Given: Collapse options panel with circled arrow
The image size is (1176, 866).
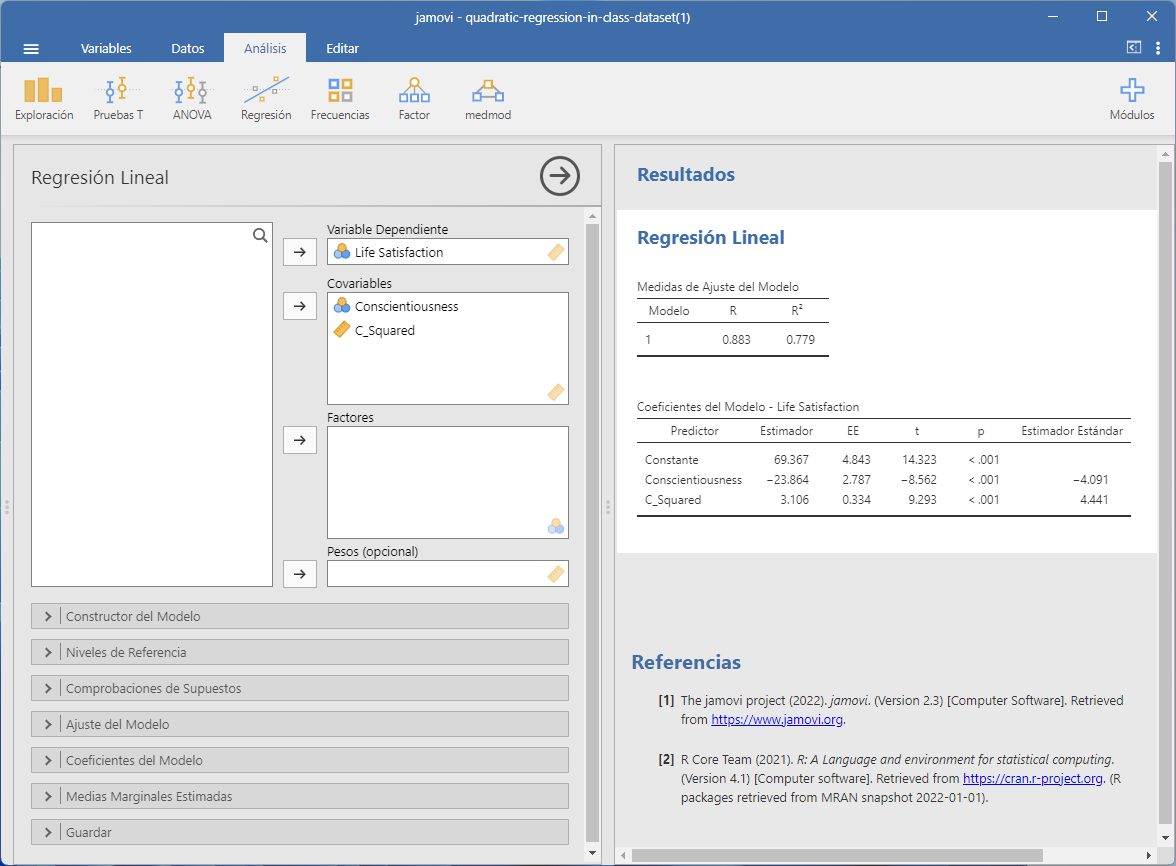Looking at the screenshot, I should [x=560, y=176].
